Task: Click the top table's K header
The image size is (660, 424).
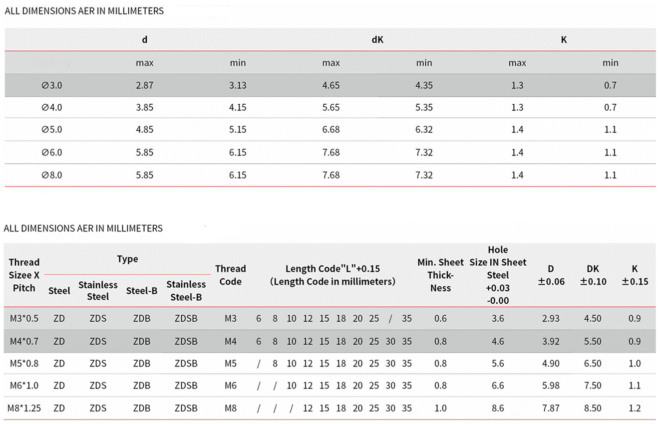Action: 564,40
